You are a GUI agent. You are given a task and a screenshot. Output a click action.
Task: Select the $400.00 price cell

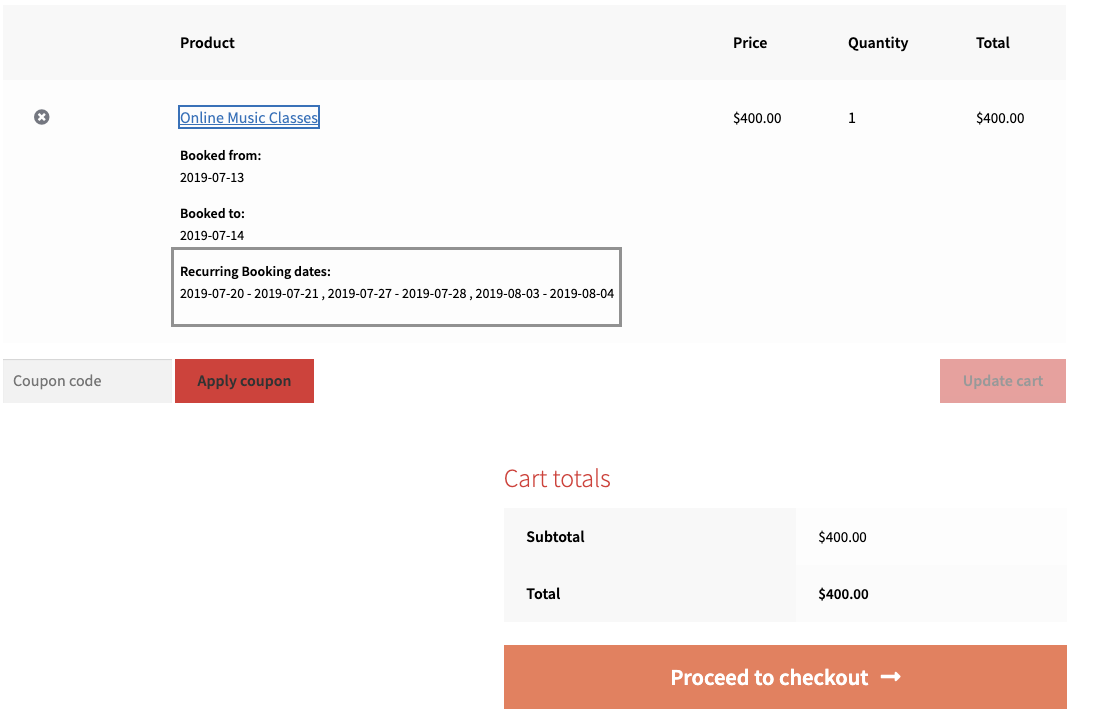point(757,118)
